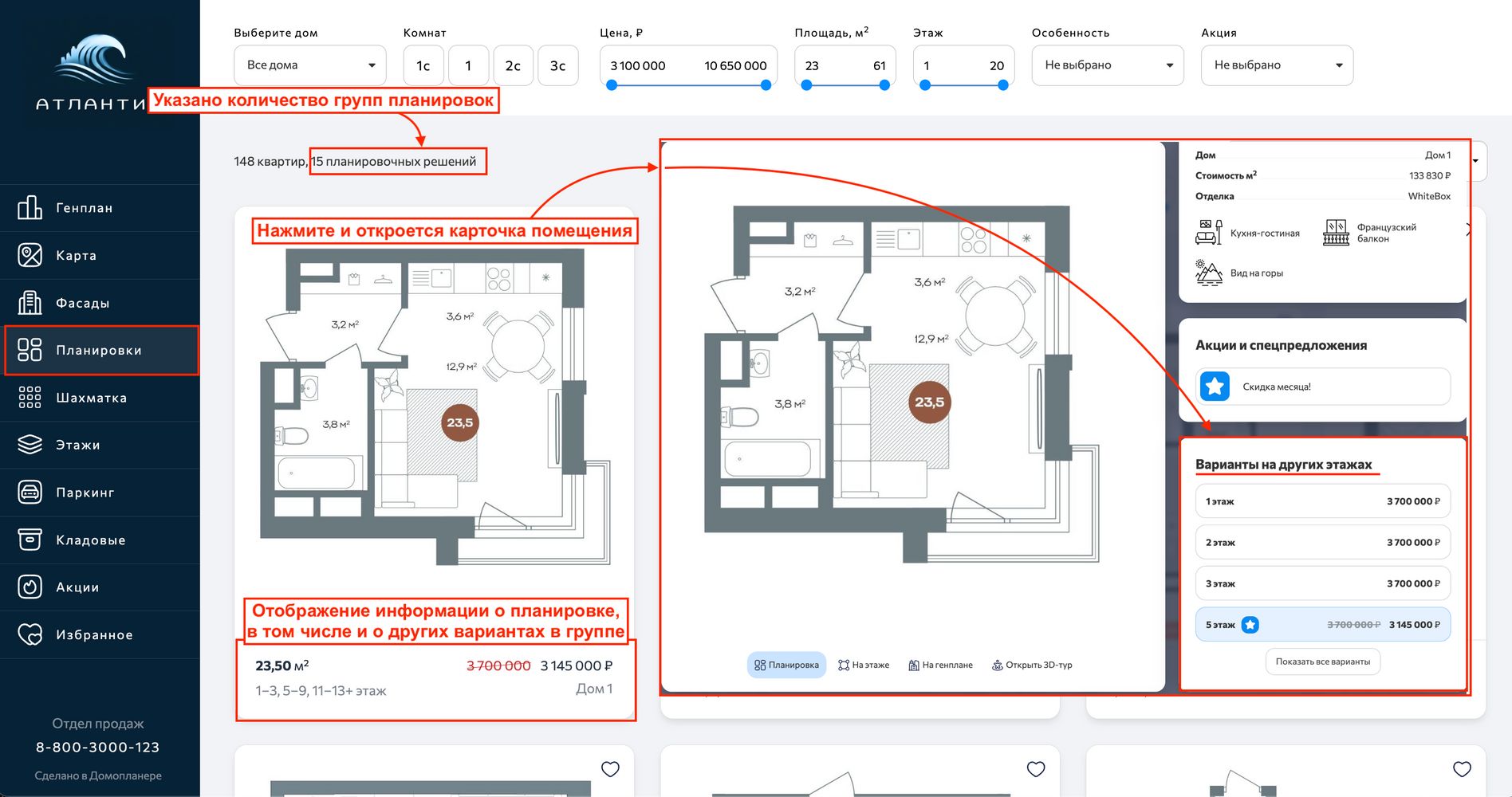Viewport: 1512px width, 797px height.
Task: Click the 133 830 ₽ price per meter
Action: tap(1430, 175)
